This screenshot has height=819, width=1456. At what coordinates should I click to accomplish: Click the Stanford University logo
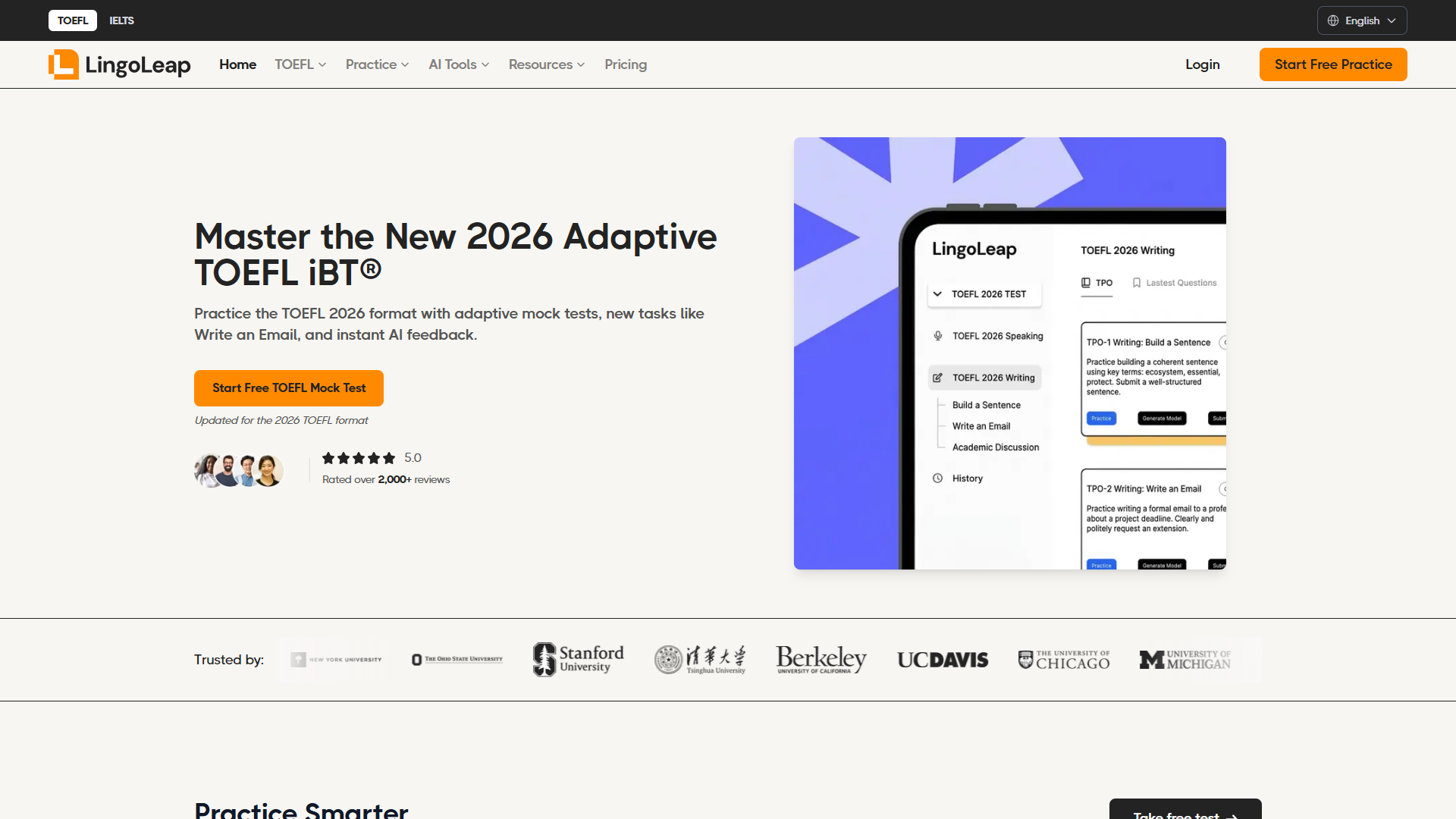coord(579,660)
